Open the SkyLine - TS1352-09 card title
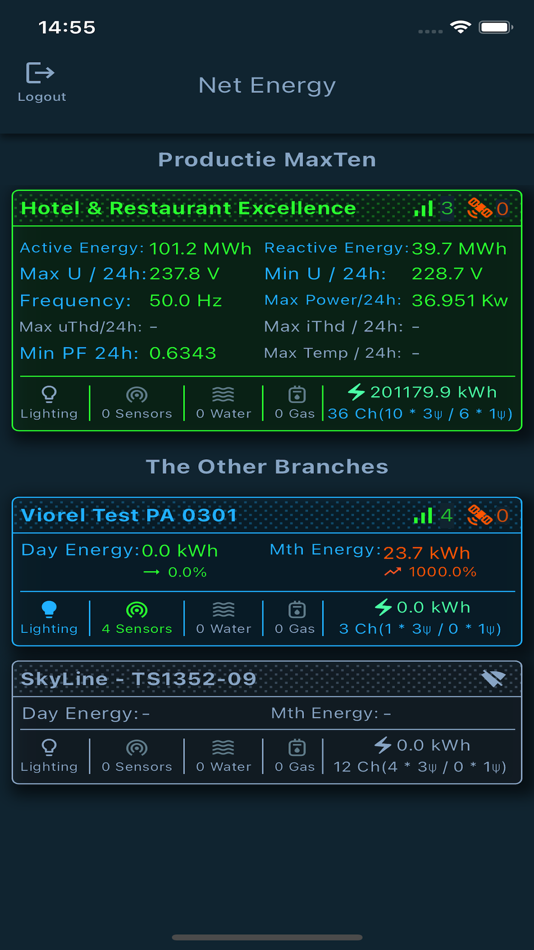The height and width of the screenshot is (950, 534). 139,679
